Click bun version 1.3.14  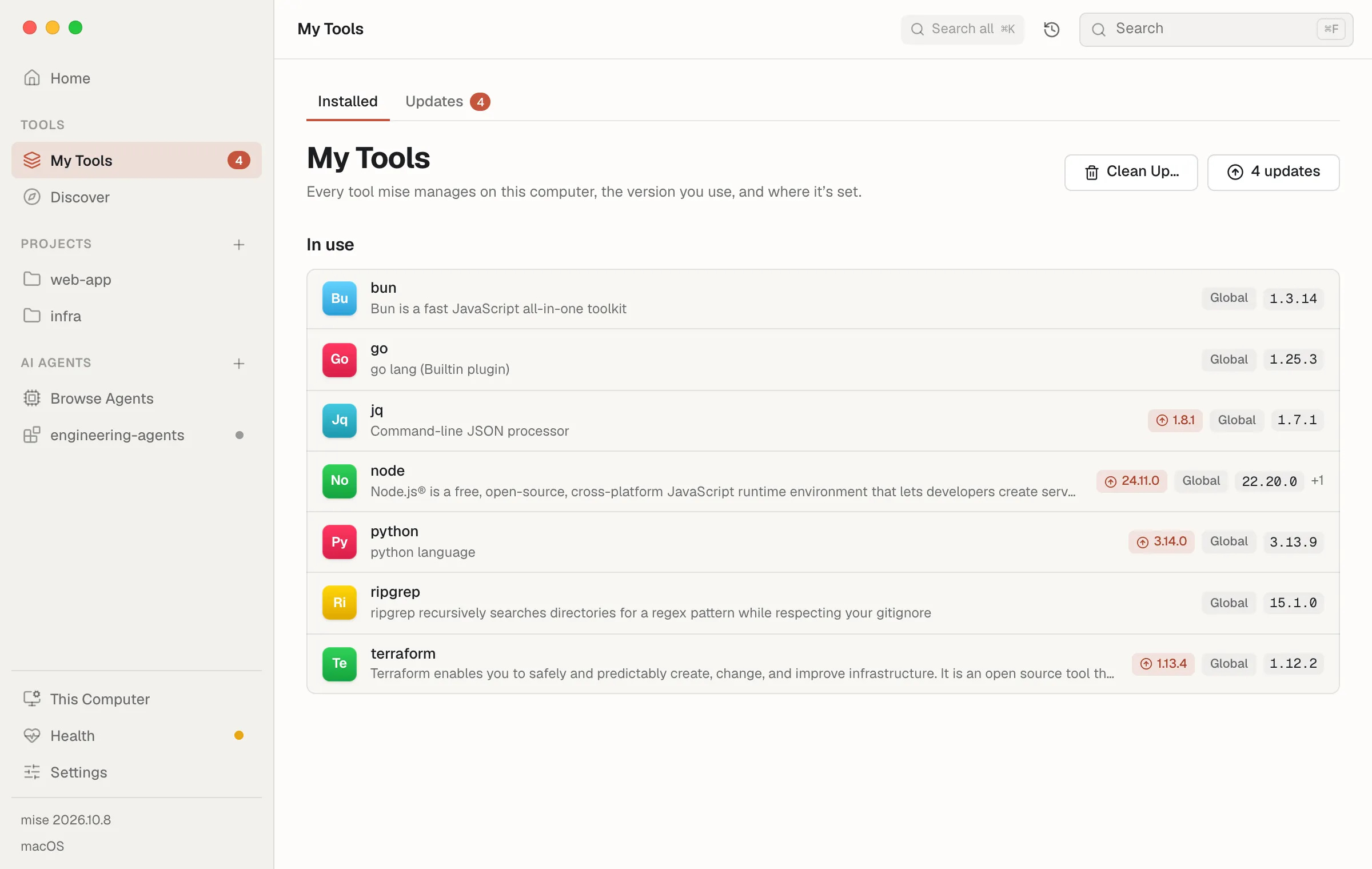1293,298
